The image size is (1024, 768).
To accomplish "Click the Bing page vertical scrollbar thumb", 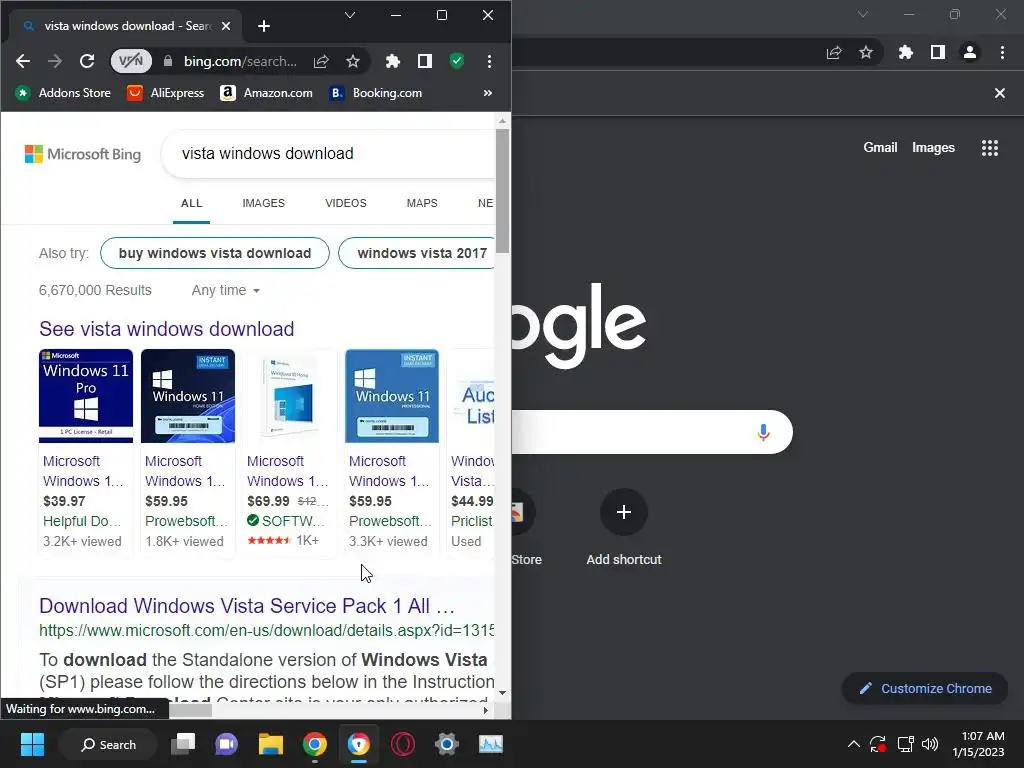I will point(502,191).
